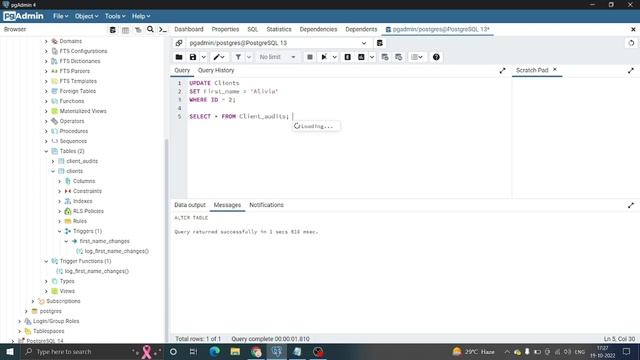Image resolution: width=640 pixels, height=360 pixels.
Task: Click the reset layout icon top right
Action: (x=631, y=43)
